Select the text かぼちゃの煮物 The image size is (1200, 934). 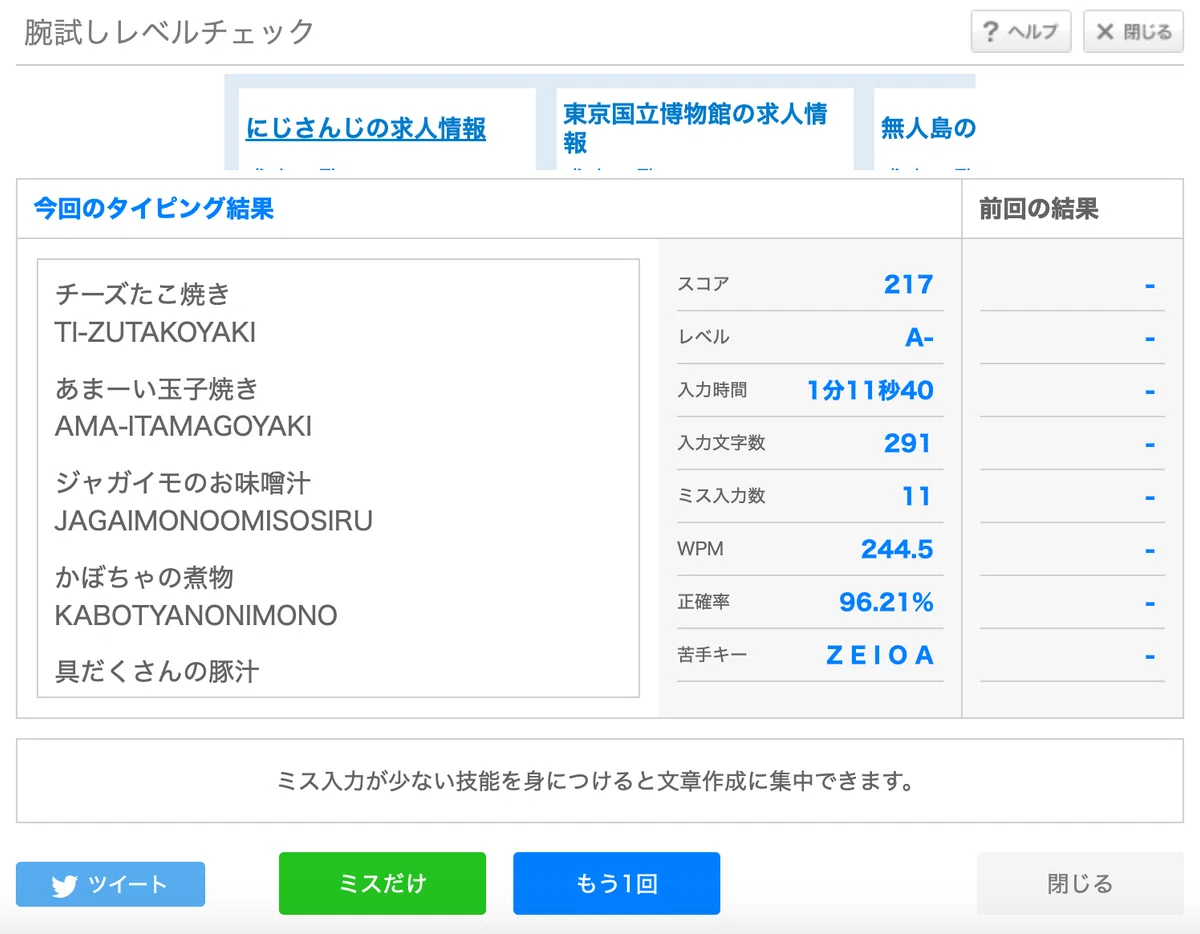144,577
